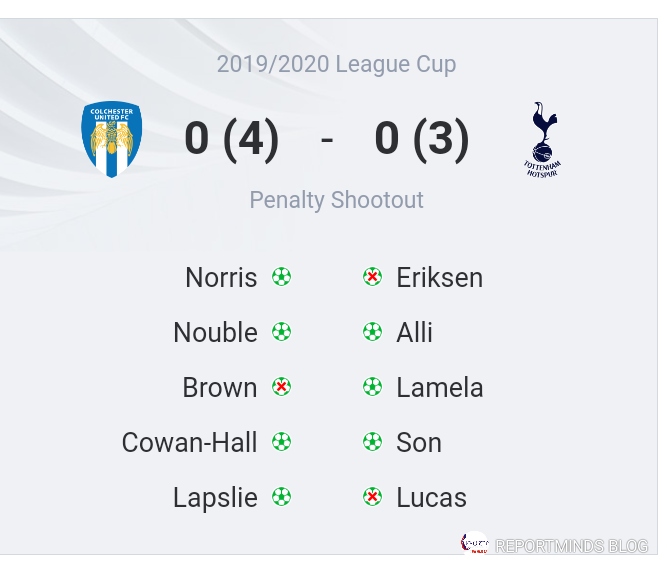Click Cowan-Hall's scored penalty ball icon
Image resolution: width=667 pixels, height=577 pixels.
(282, 442)
